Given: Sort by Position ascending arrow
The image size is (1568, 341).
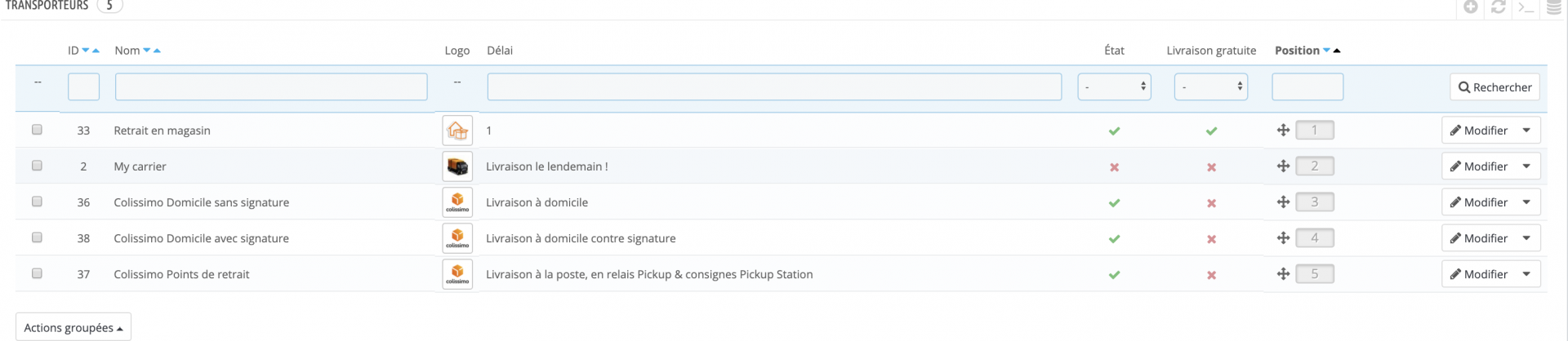Looking at the screenshot, I should [x=1337, y=51].
